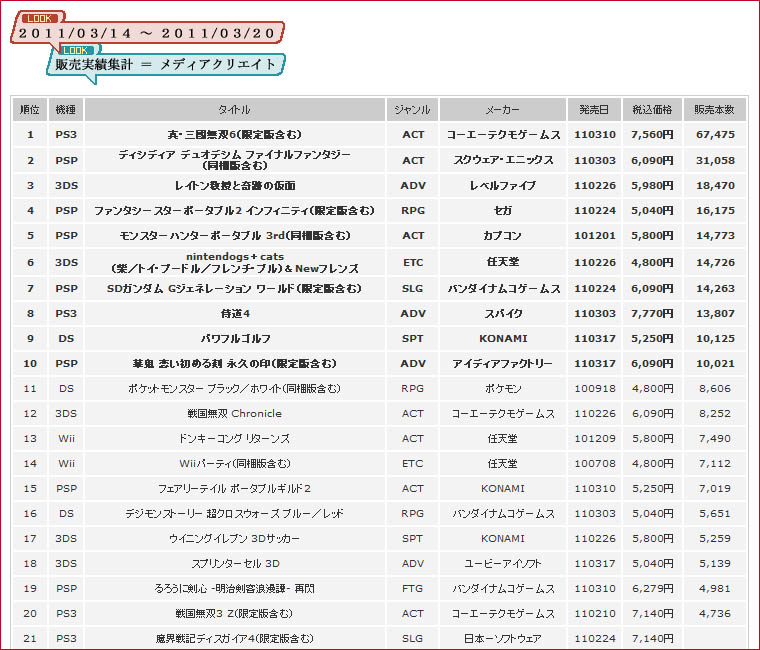Click the price 7,560円
This screenshot has height=650, width=760.
point(652,135)
